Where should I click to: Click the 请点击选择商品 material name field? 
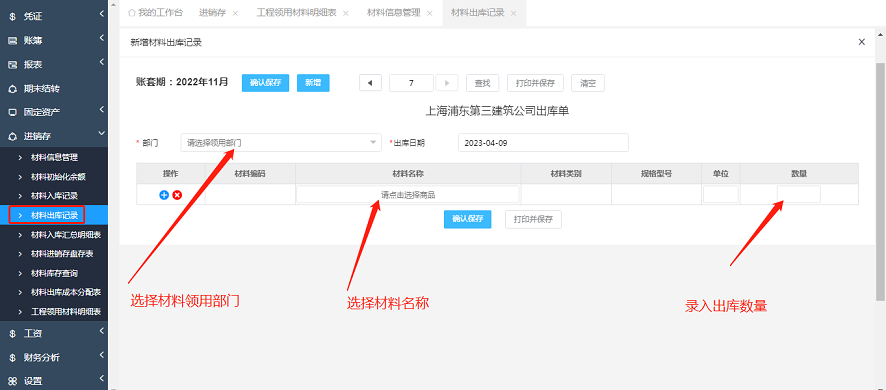407,194
